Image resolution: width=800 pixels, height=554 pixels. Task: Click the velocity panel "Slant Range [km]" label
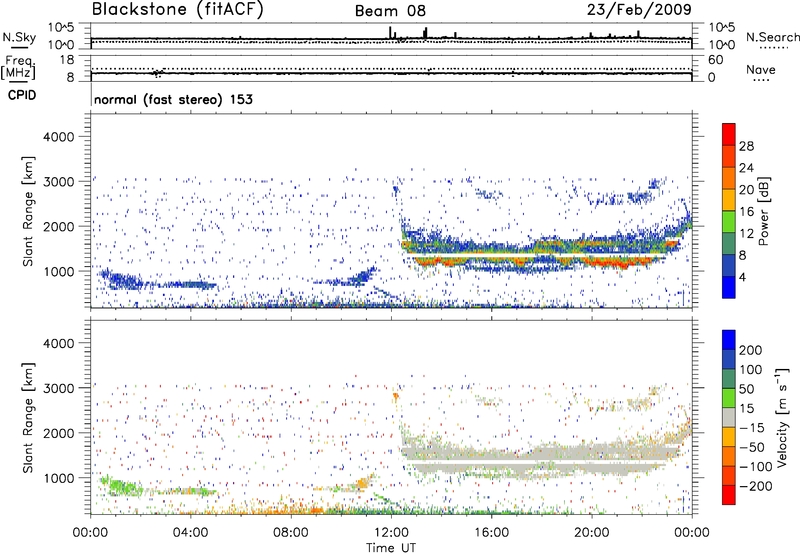[x=28, y=417]
